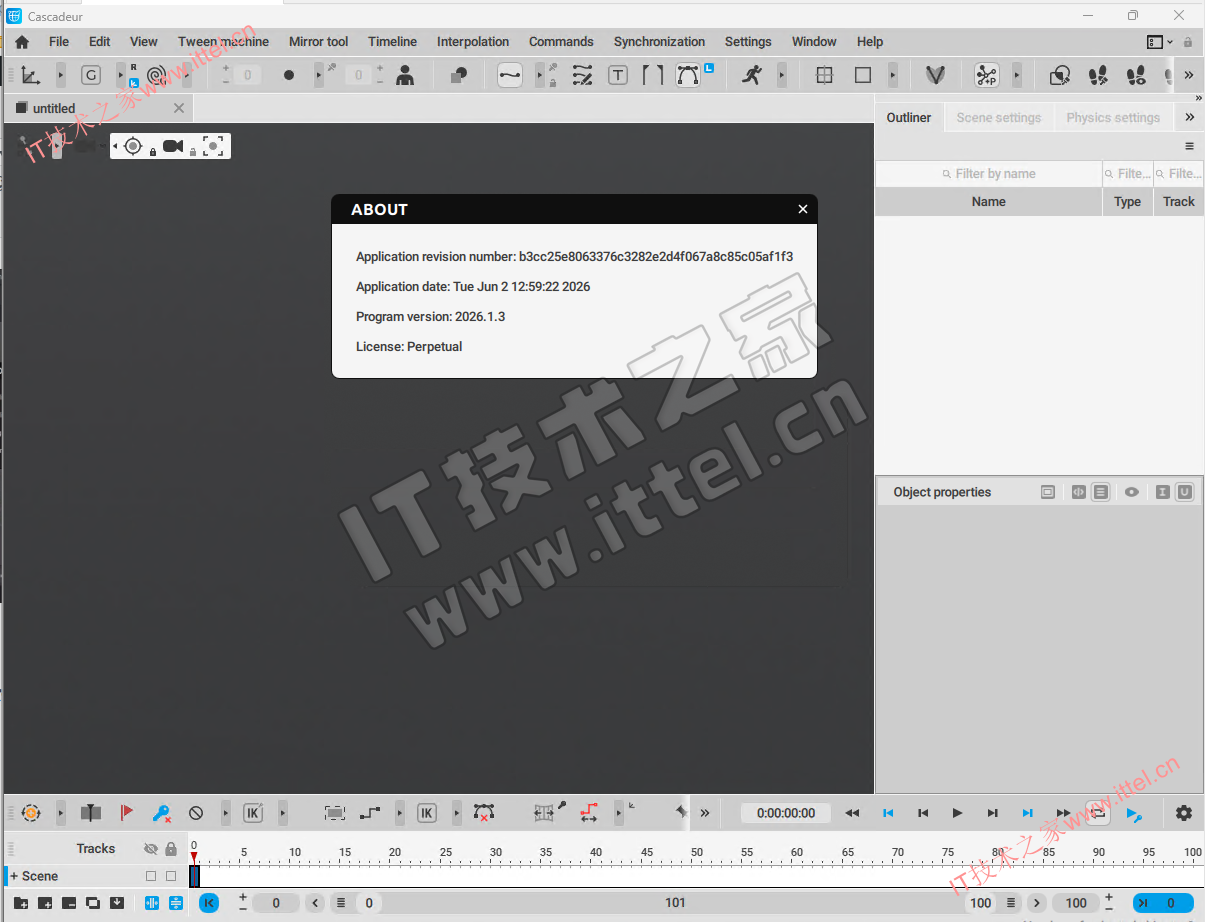Image resolution: width=1206 pixels, height=922 pixels.
Task: Toggle Scene track visibility checkbox
Action: tap(151, 876)
